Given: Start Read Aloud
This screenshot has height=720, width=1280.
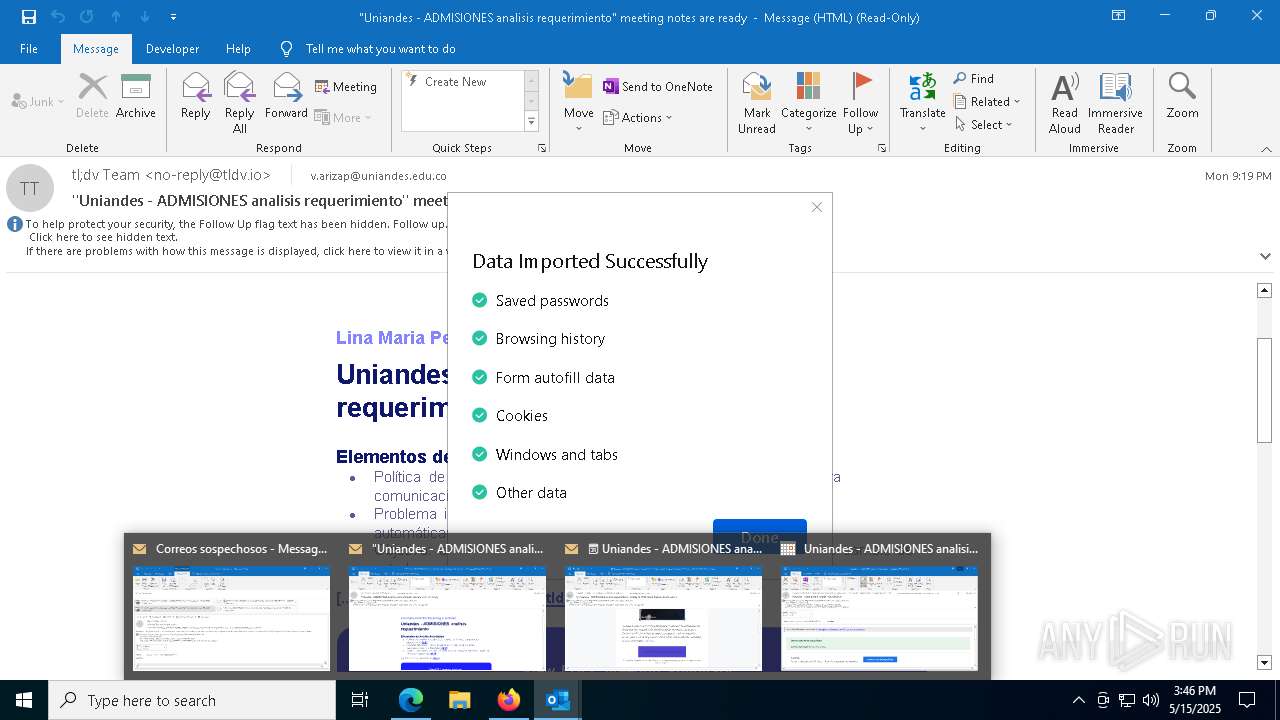Looking at the screenshot, I should (x=1065, y=102).
